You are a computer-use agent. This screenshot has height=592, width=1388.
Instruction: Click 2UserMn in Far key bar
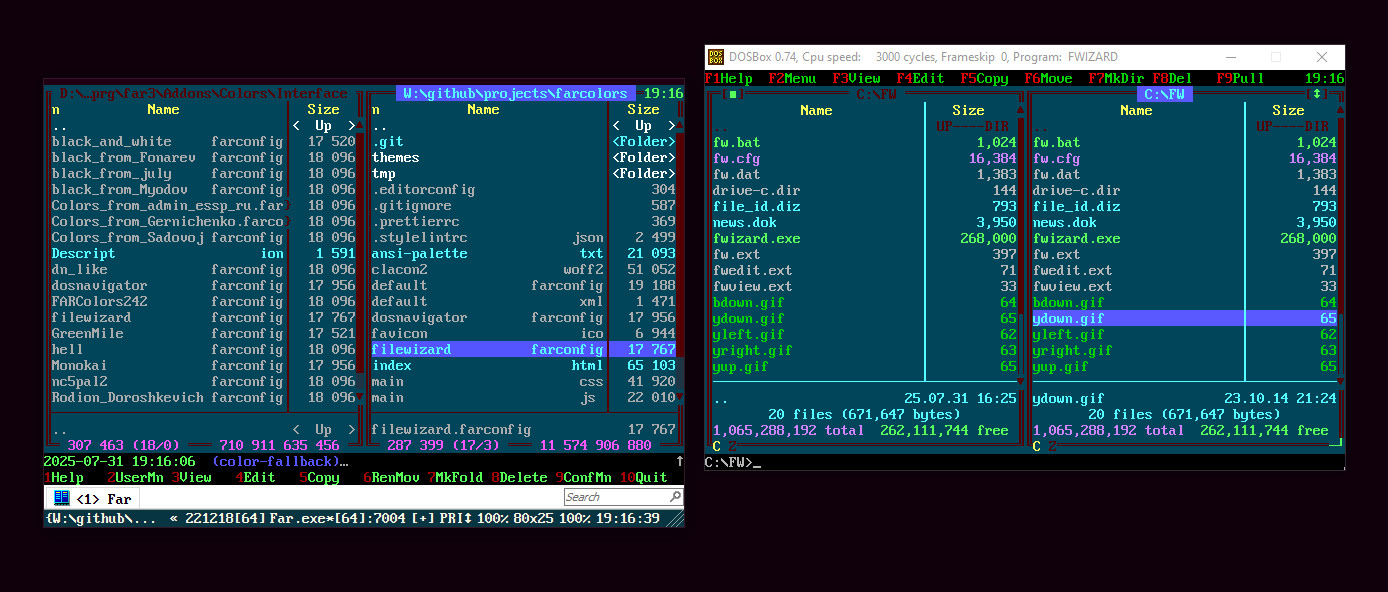pyautogui.click(x=136, y=477)
